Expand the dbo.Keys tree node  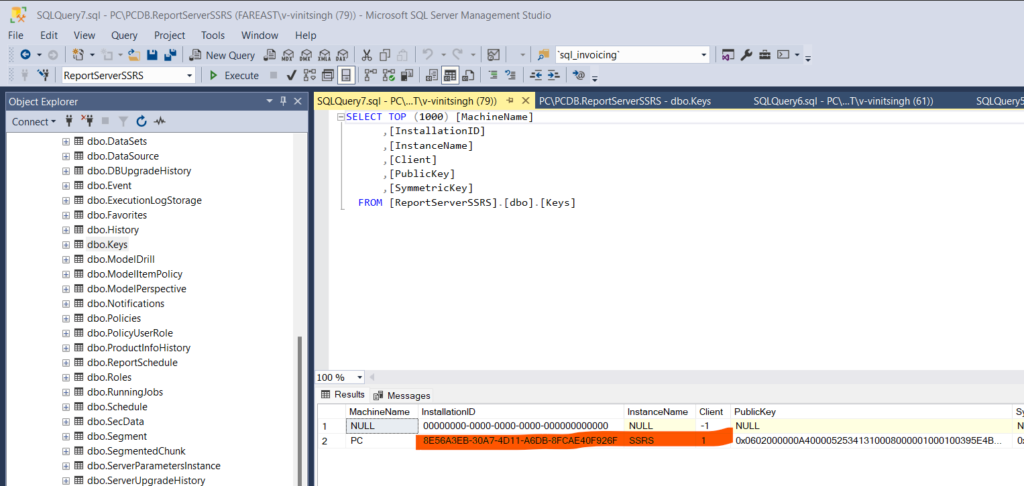pyautogui.click(x=66, y=245)
